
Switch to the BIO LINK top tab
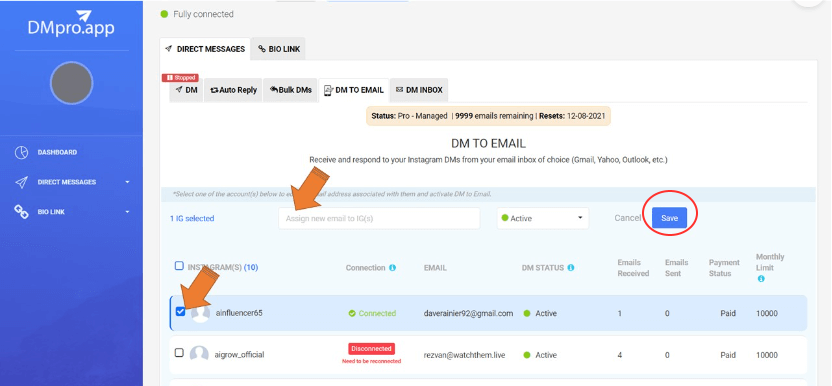tap(279, 49)
